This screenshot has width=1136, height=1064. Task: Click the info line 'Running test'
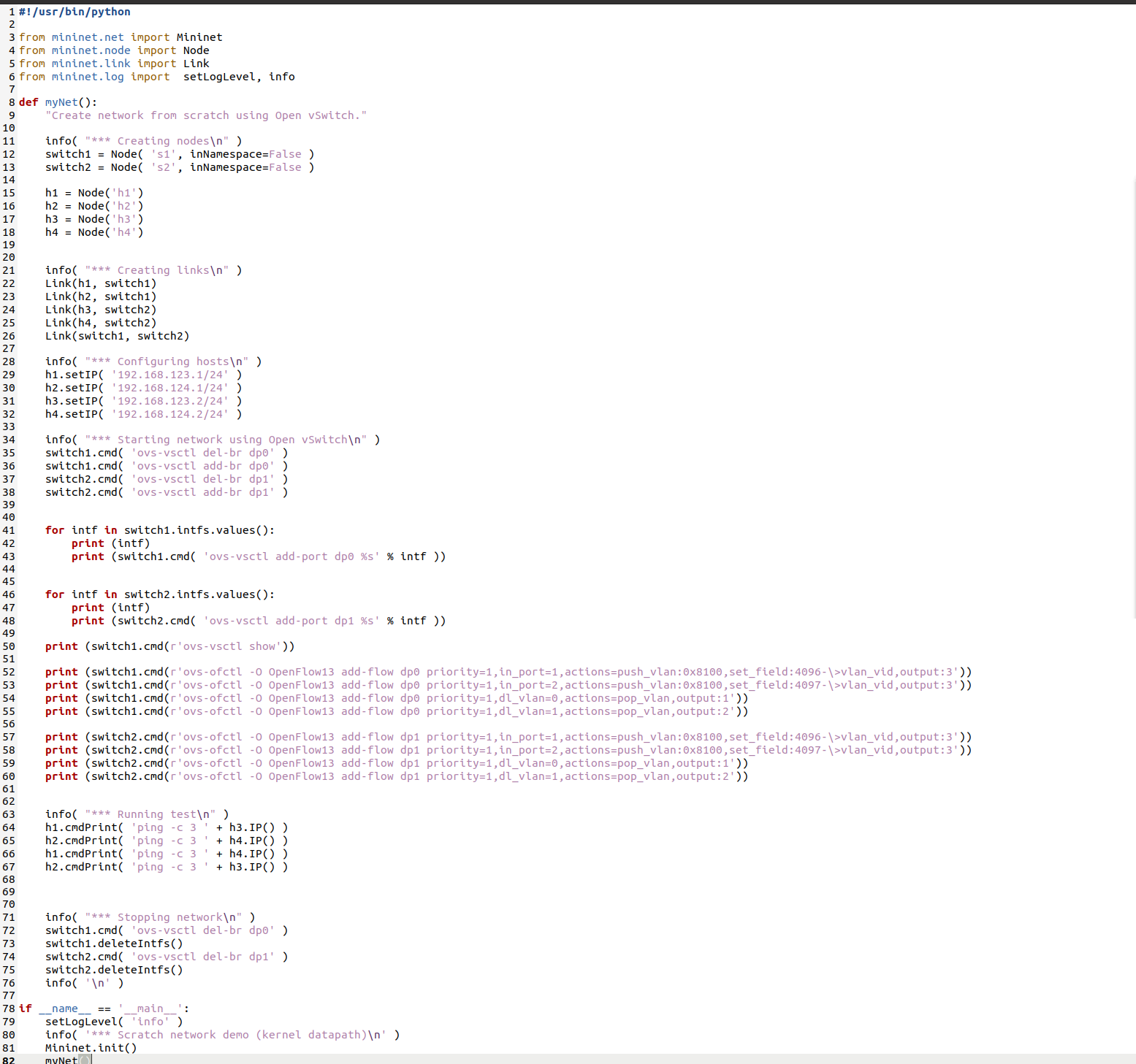[137, 814]
